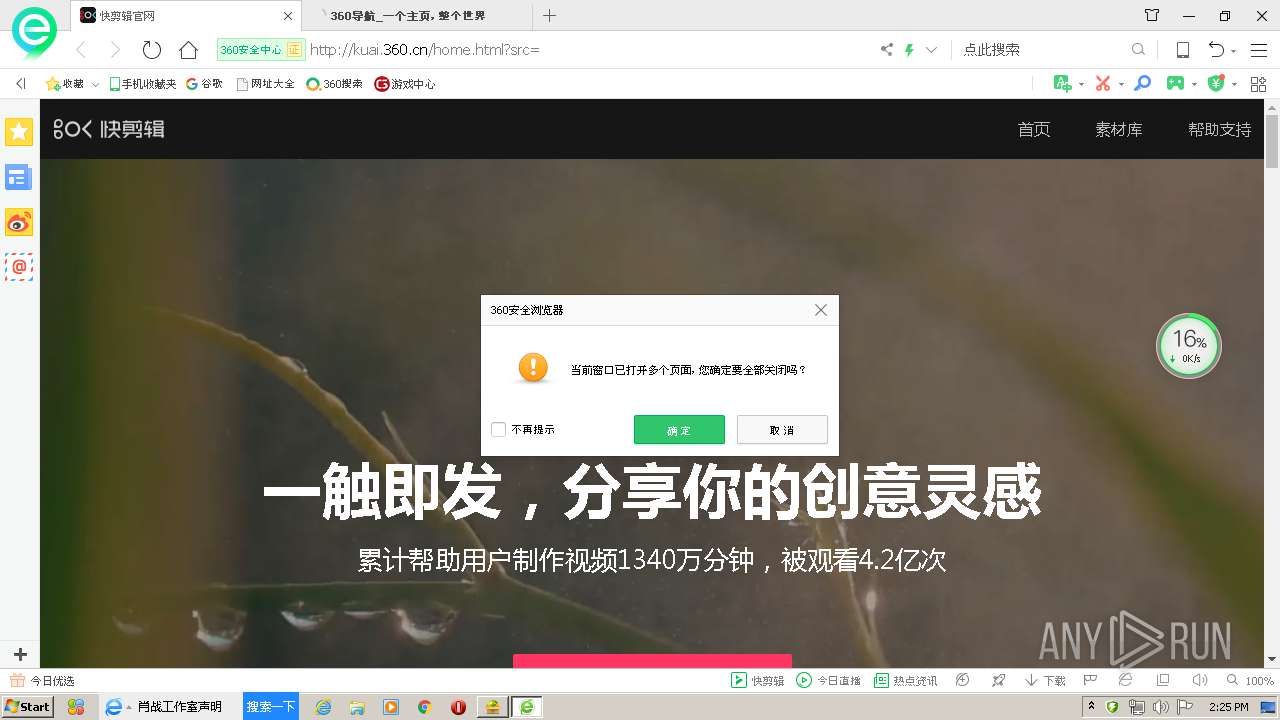The image size is (1280, 720).
Task: Open 帮助支持 in the site navigation
Action: click(1219, 129)
